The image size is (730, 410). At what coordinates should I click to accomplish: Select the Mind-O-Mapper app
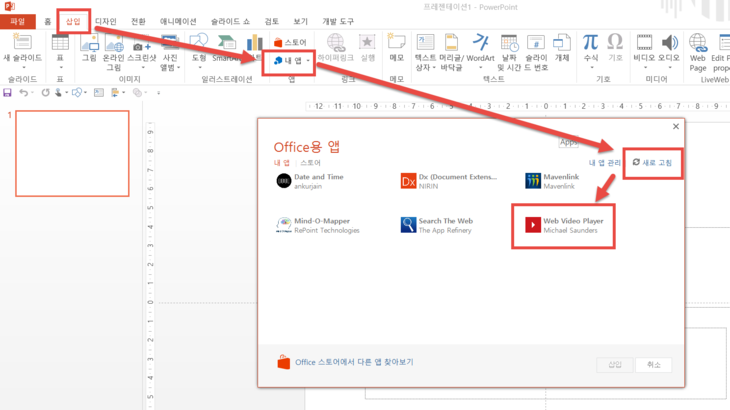click(x=318, y=225)
